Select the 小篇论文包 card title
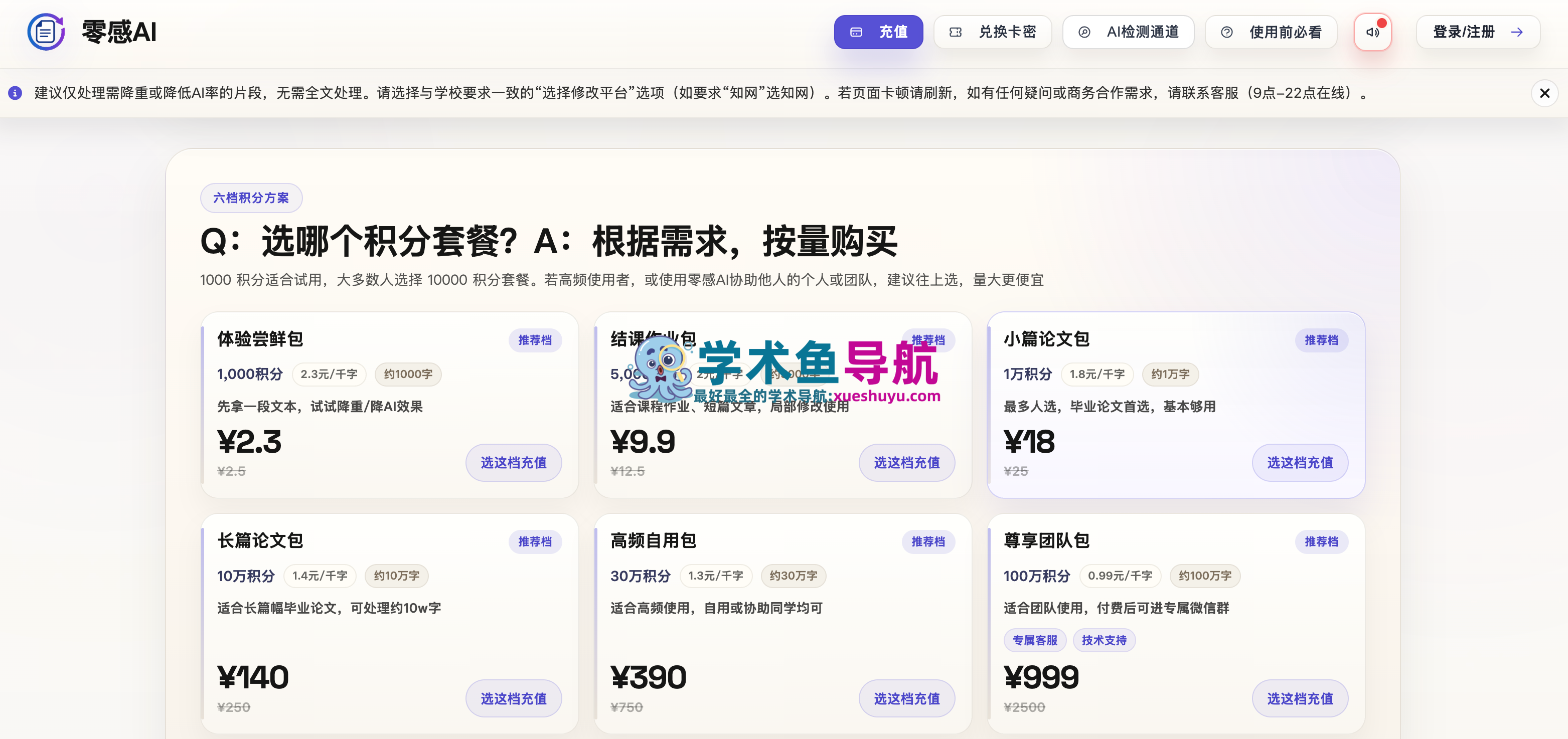The image size is (1568, 739). (1047, 339)
